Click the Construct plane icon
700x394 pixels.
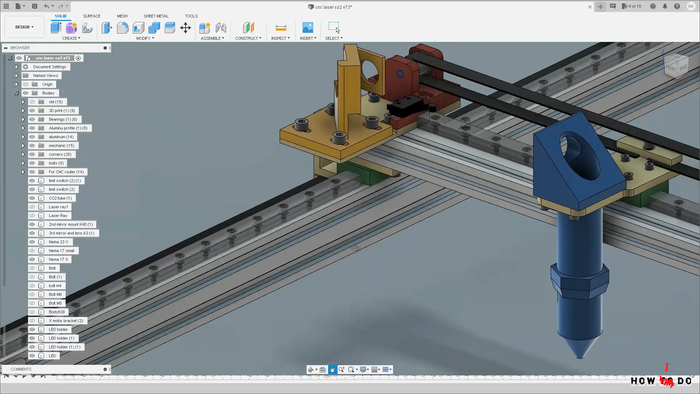[x=249, y=28]
